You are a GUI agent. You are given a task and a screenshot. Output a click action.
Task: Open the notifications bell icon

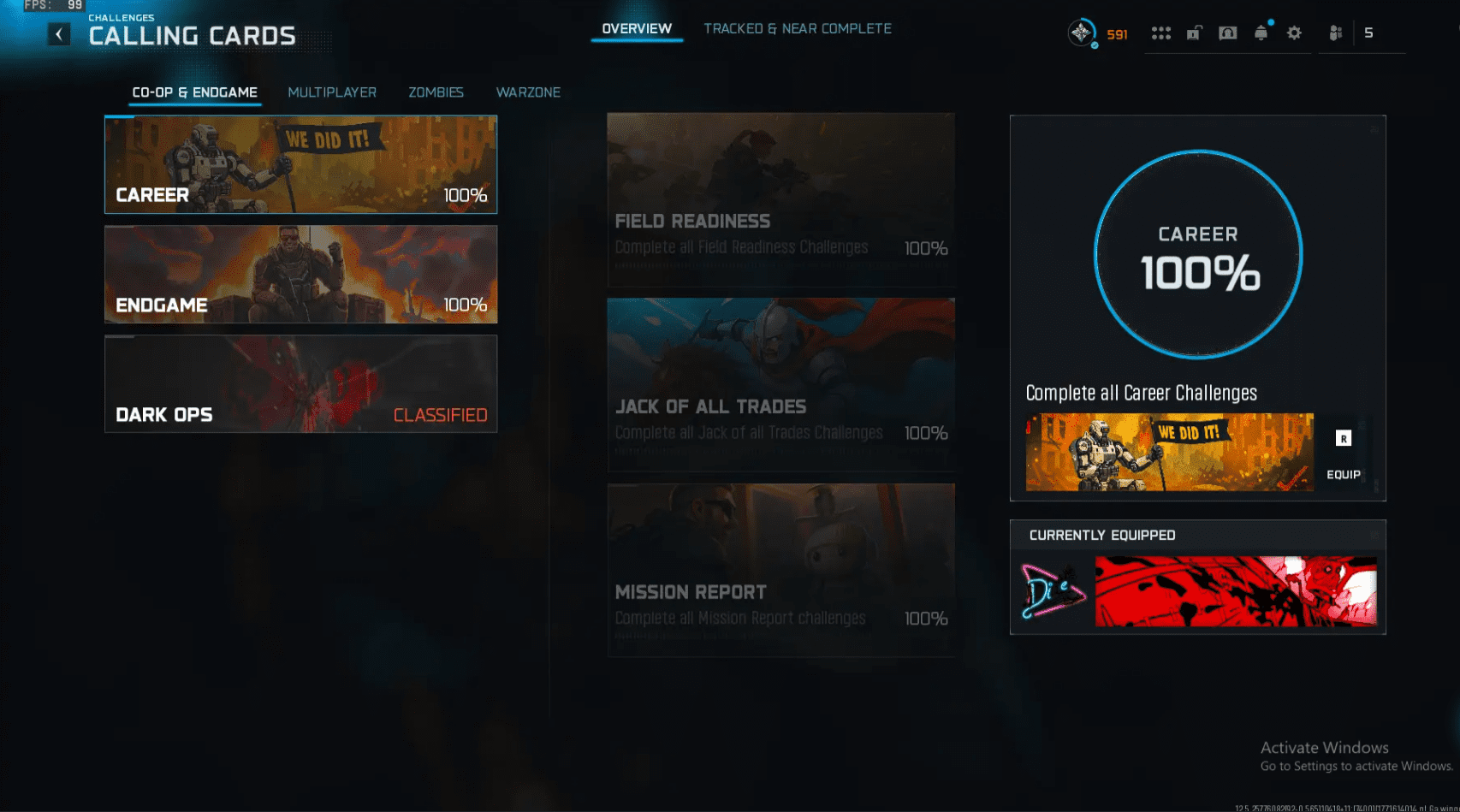(x=1261, y=33)
